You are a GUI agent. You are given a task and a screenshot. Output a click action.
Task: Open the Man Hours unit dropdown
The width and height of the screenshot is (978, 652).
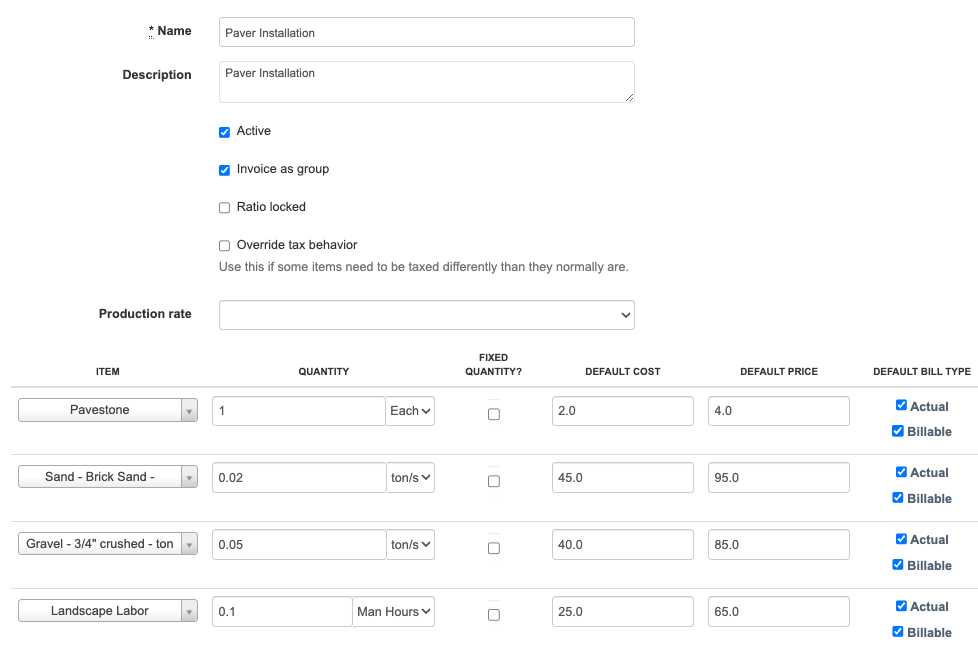pyautogui.click(x=394, y=611)
